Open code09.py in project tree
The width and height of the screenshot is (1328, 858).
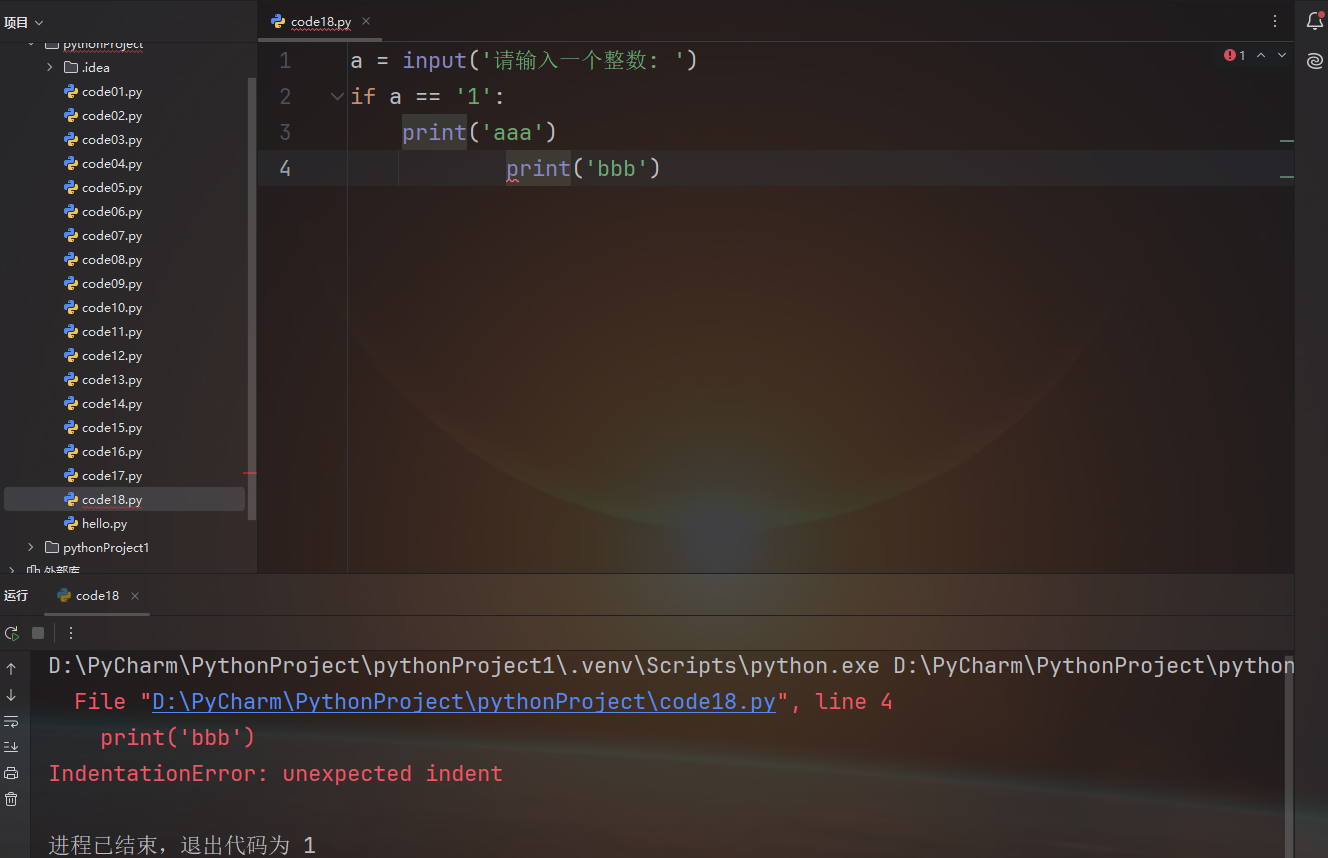(x=112, y=284)
